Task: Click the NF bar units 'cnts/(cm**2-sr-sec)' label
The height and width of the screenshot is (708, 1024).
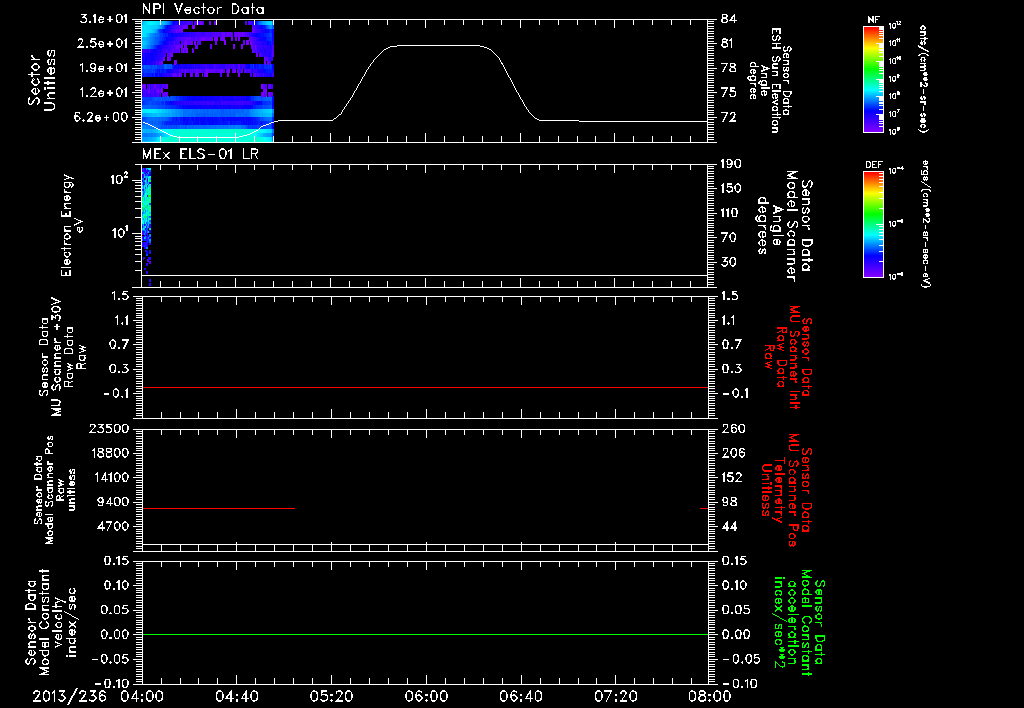Action: point(923,78)
